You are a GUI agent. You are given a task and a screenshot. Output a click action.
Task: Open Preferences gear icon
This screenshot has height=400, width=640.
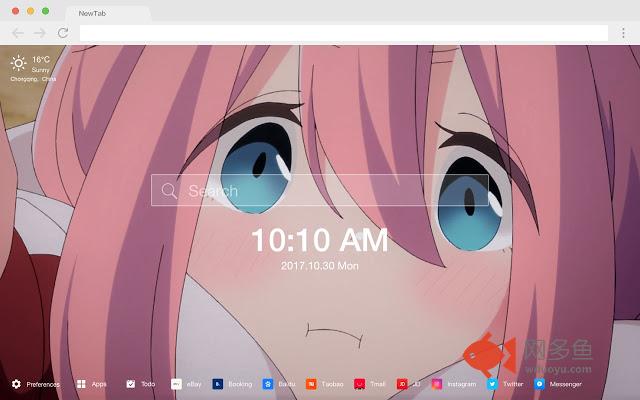[16, 384]
